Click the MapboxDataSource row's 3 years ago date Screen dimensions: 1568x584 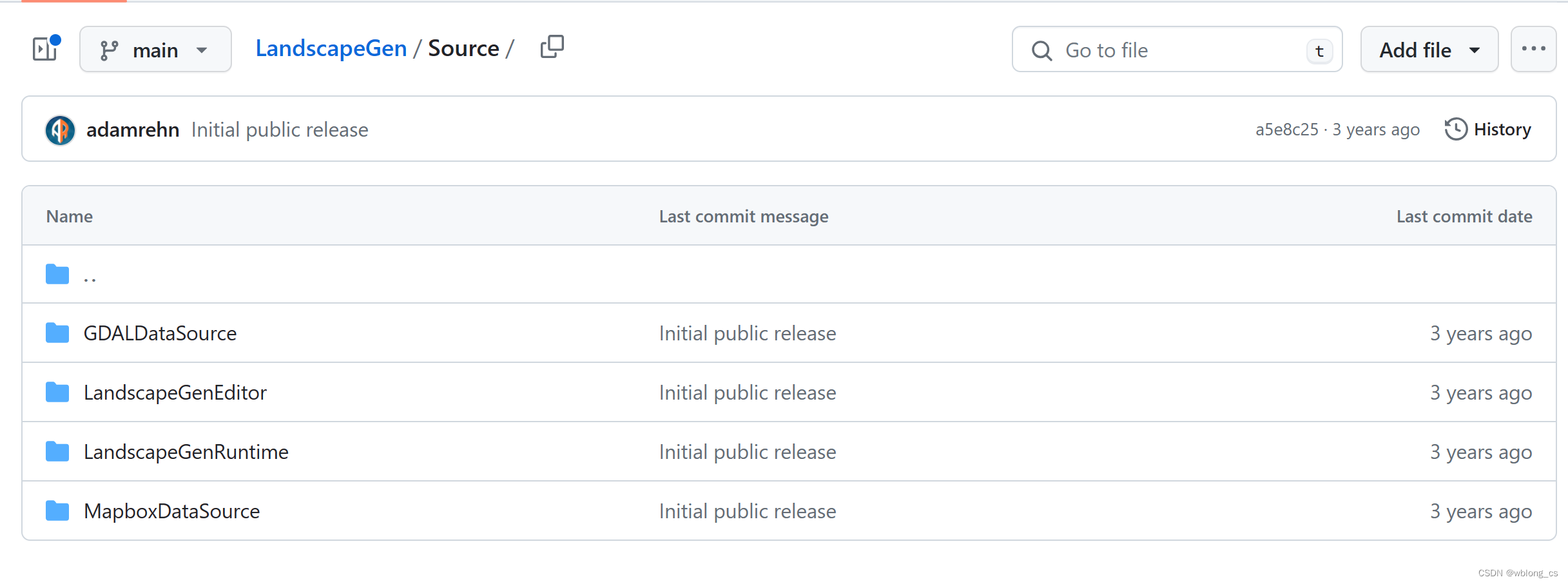coord(1481,511)
